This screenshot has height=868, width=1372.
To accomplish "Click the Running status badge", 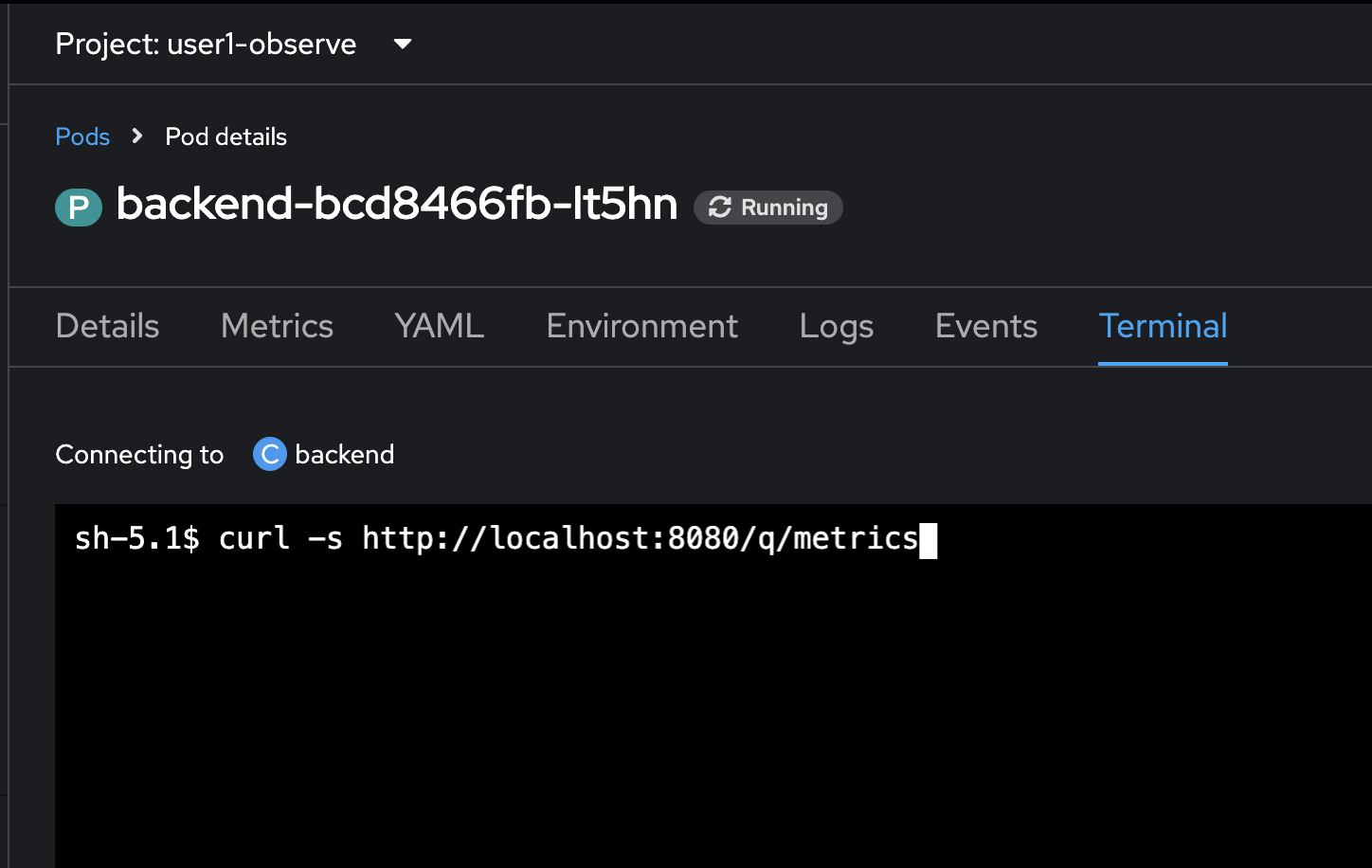I will pyautogui.click(x=768, y=208).
